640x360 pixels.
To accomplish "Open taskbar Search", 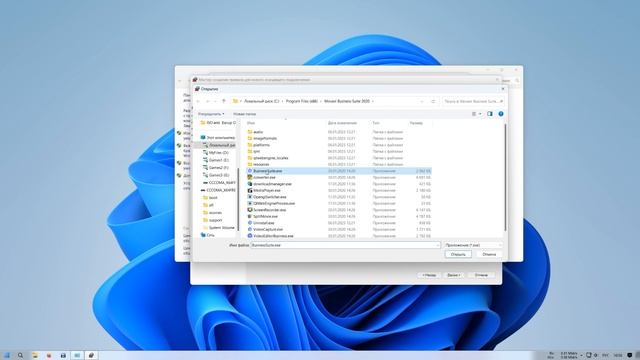I will tap(20, 356).
